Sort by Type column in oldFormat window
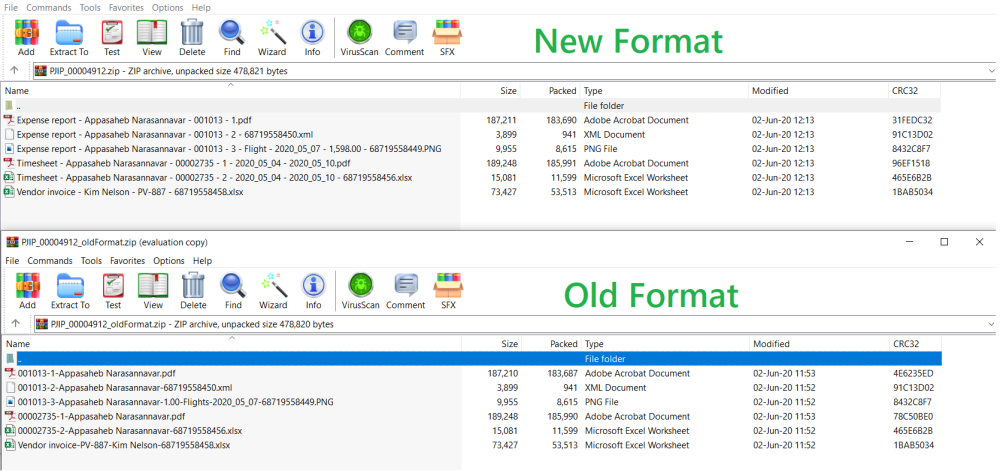Viewport: 1000px width, 474px height. click(x=665, y=344)
